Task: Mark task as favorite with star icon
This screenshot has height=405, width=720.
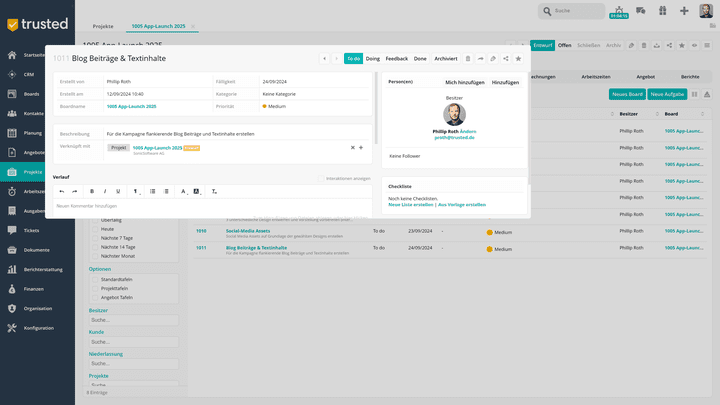Action: tap(518, 59)
